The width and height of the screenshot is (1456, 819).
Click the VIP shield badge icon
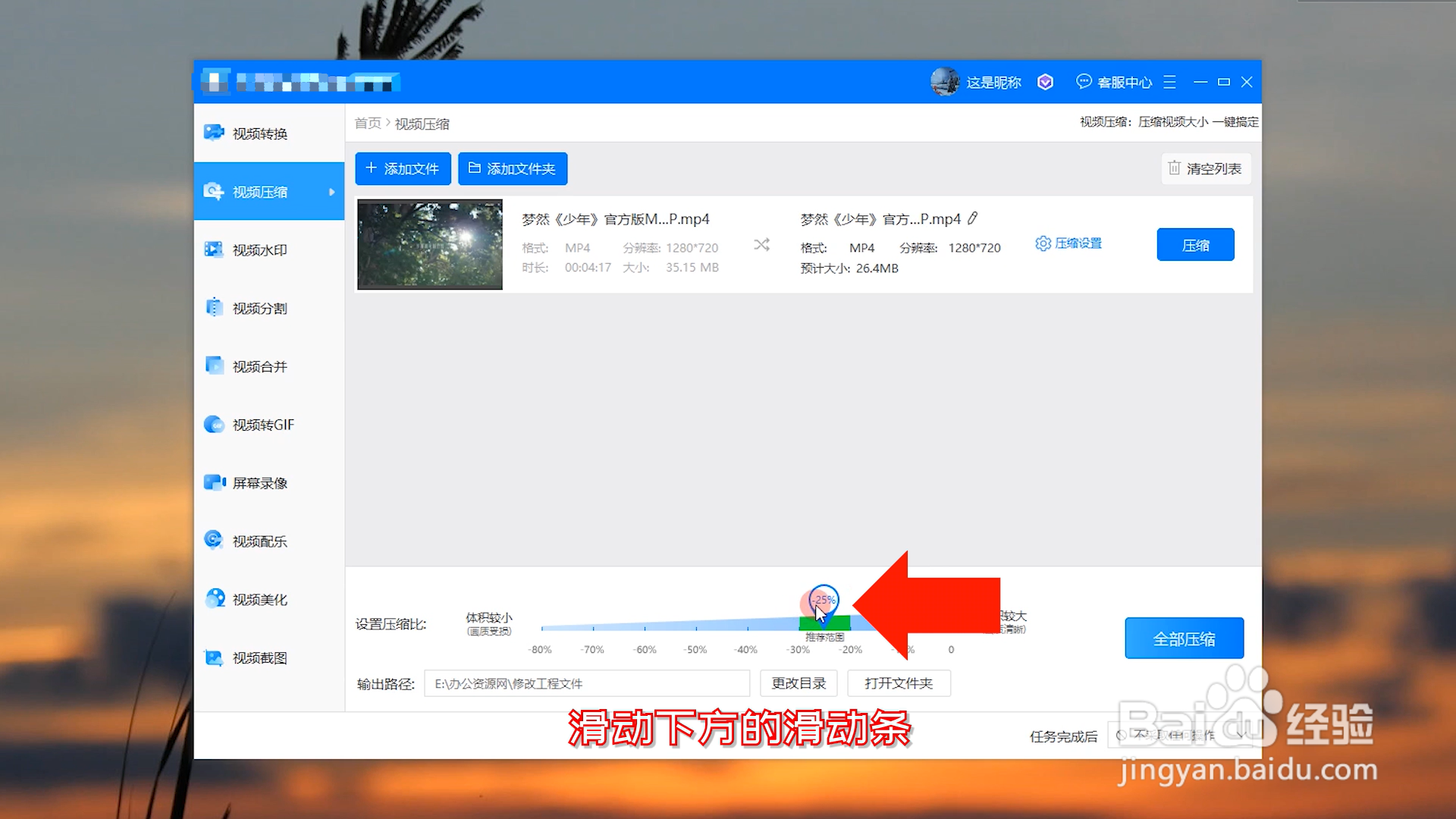click(x=1045, y=82)
